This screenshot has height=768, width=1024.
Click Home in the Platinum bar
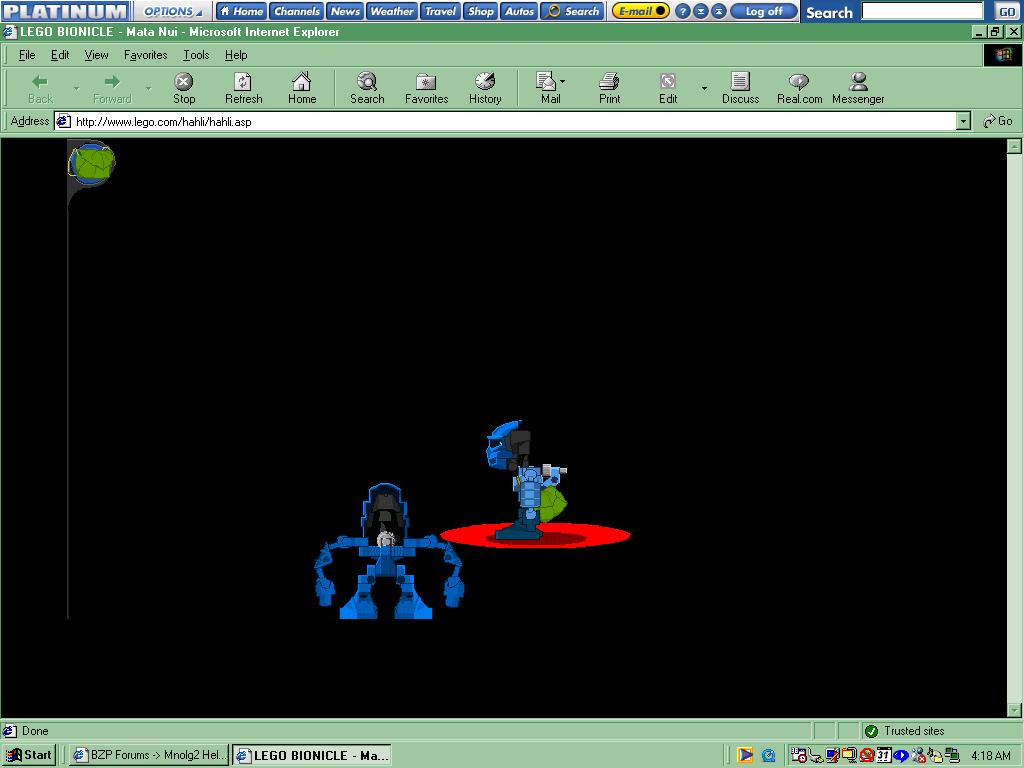[x=242, y=11]
